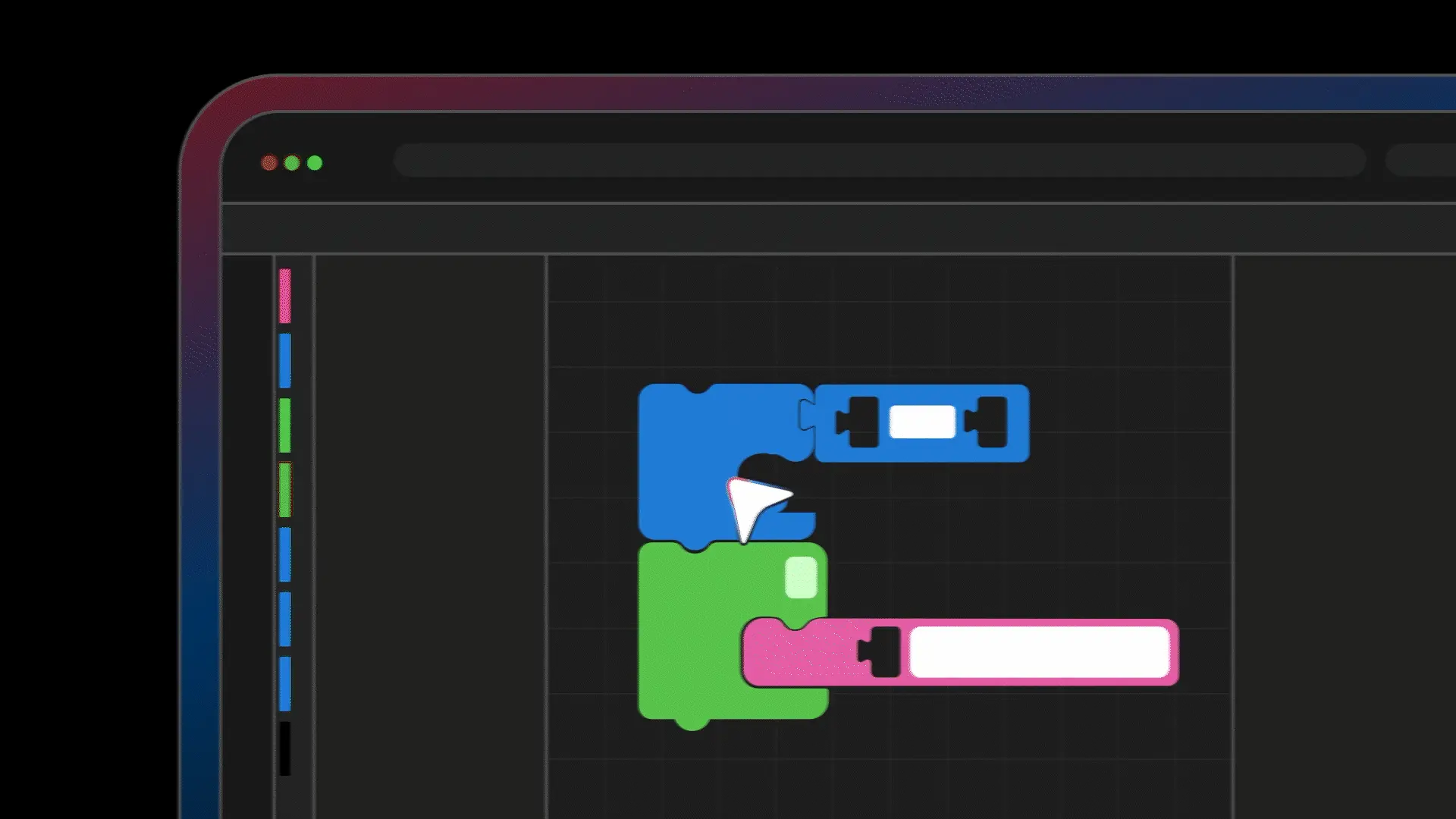Select the blue bar directly below pink bar
This screenshot has width=1456, height=819.
pos(285,360)
